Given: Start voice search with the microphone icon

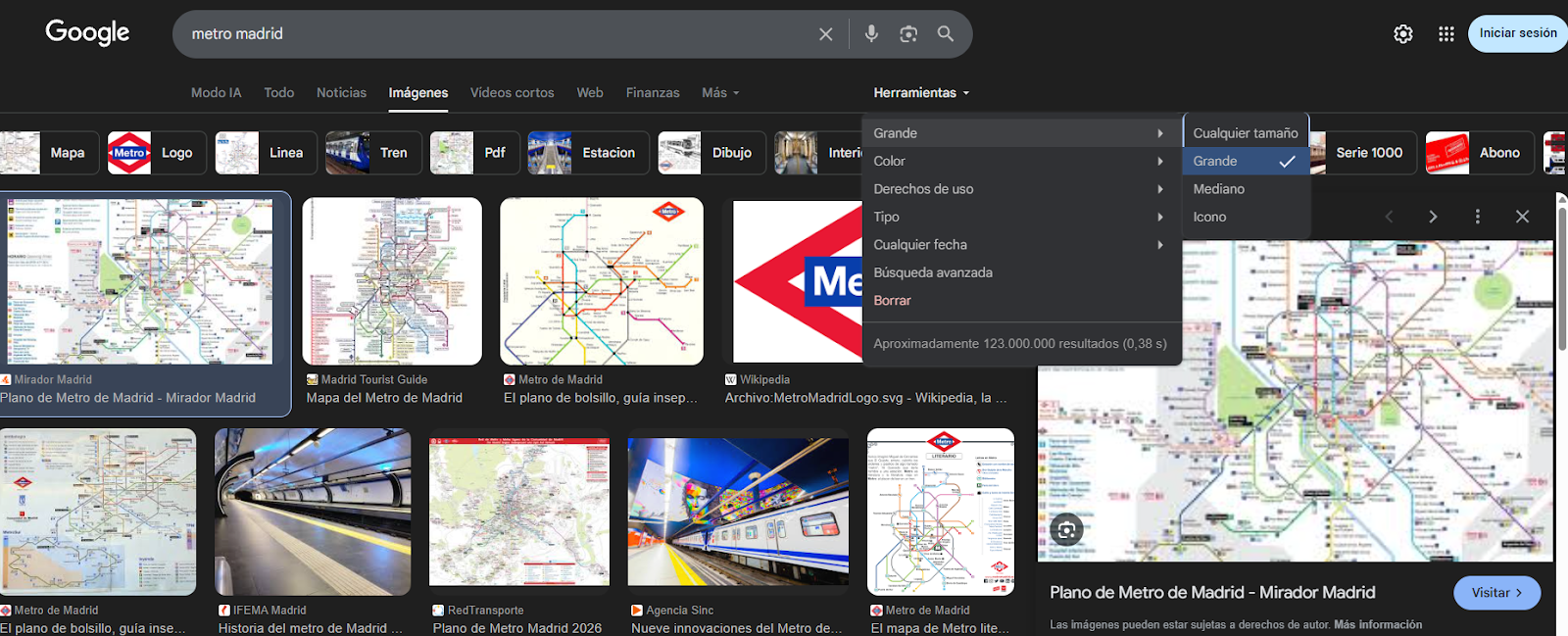Looking at the screenshot, I should coord(871,34).
